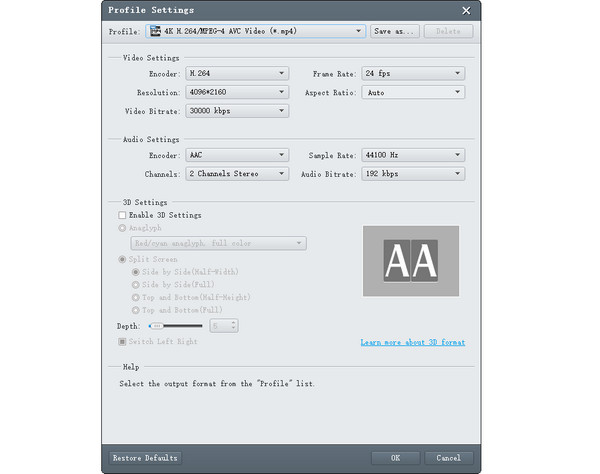Click the AA 3D preview thumbnail
This screenshot has height=474, width=600.
(x=410, y=260)
